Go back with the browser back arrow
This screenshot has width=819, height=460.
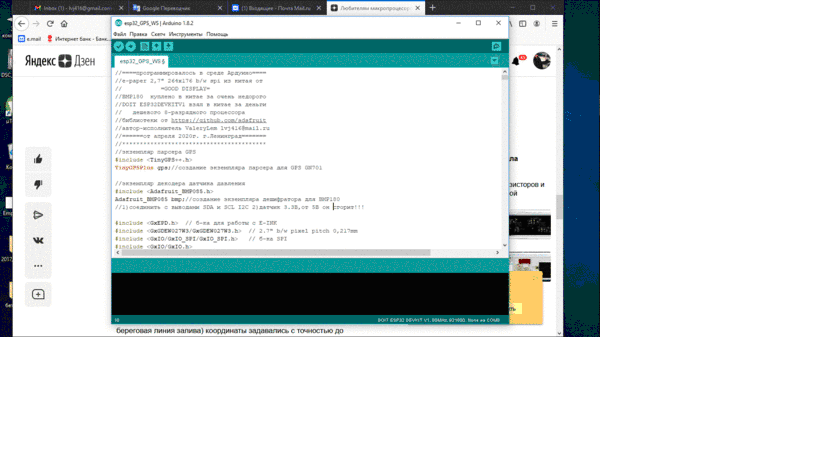tap(21, 23)
